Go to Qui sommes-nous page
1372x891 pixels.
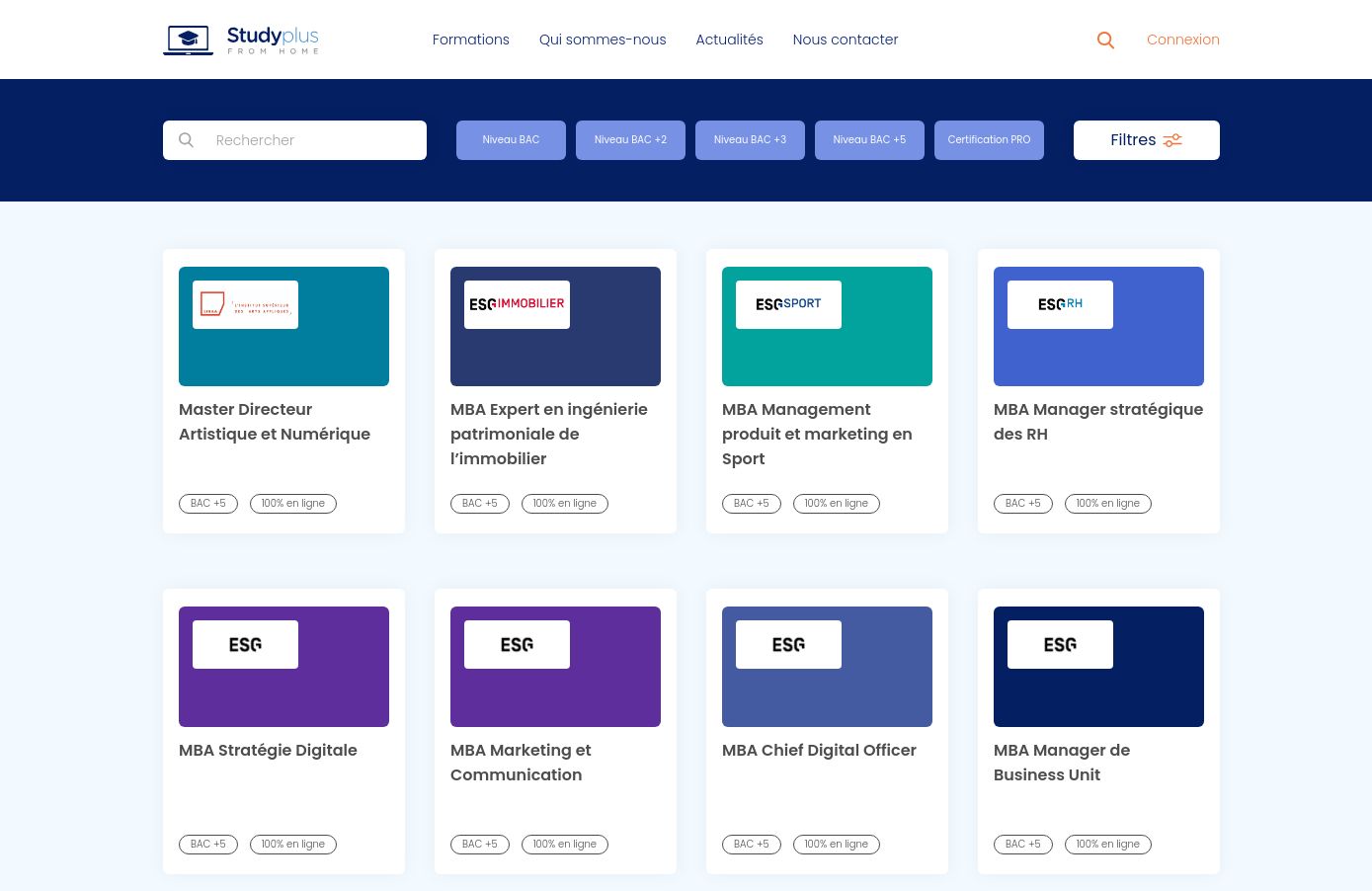pyautogui.click(x=603, y=40)
